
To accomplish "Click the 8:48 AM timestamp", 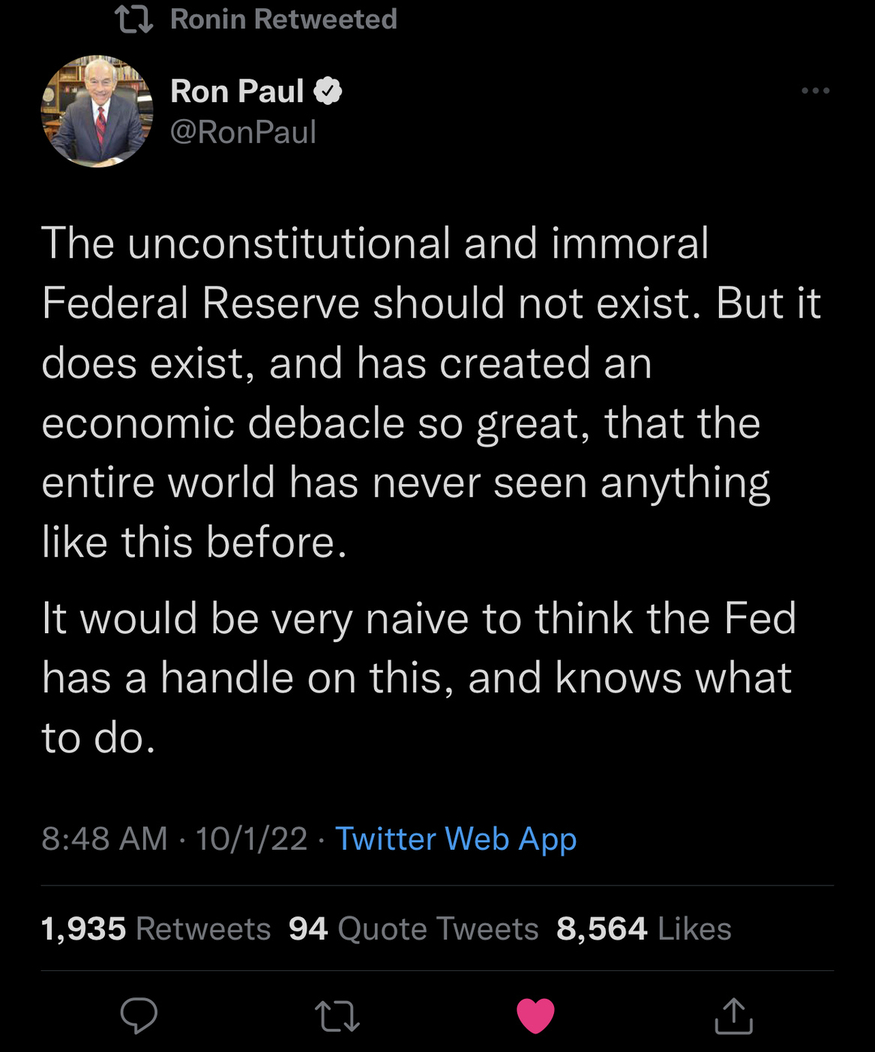I will (104, 838).
